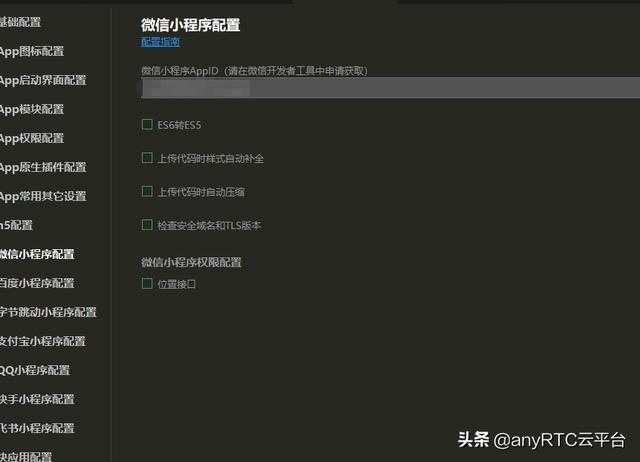The height and width of the screenshot is (462, 640).
Task: Open 百度小程序配置
Action: tap(37, 283)
